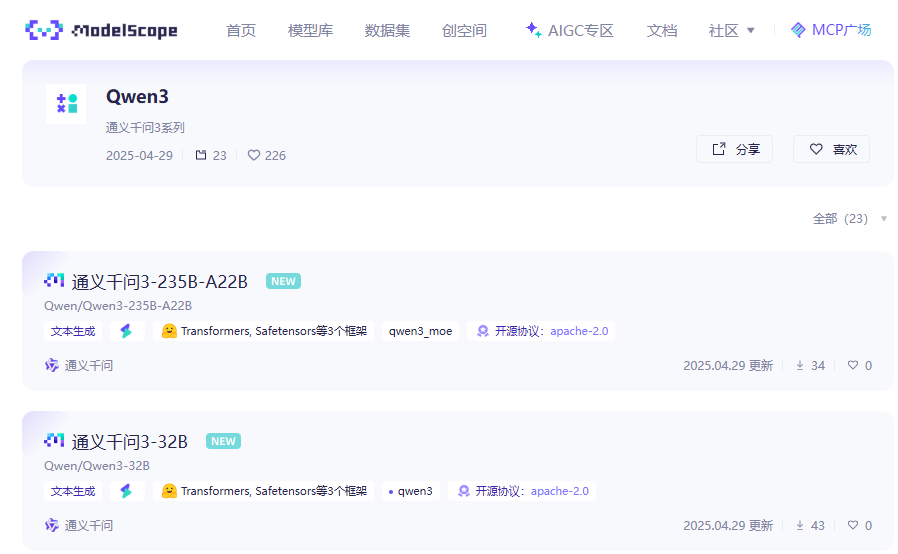Image resolution: width=898 pixels, height=554 pixels.
Task: Click the collection count icon beside 23
Action: [200, 155]
